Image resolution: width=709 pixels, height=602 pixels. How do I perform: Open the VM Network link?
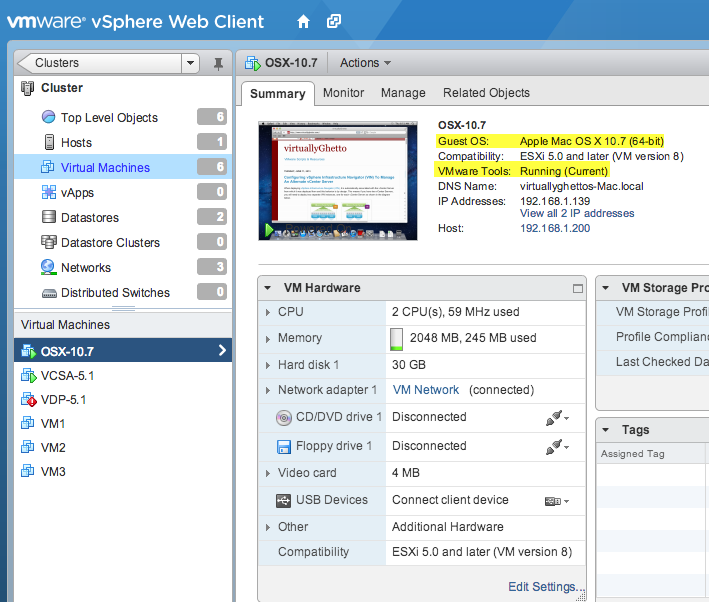pos(425,390)
